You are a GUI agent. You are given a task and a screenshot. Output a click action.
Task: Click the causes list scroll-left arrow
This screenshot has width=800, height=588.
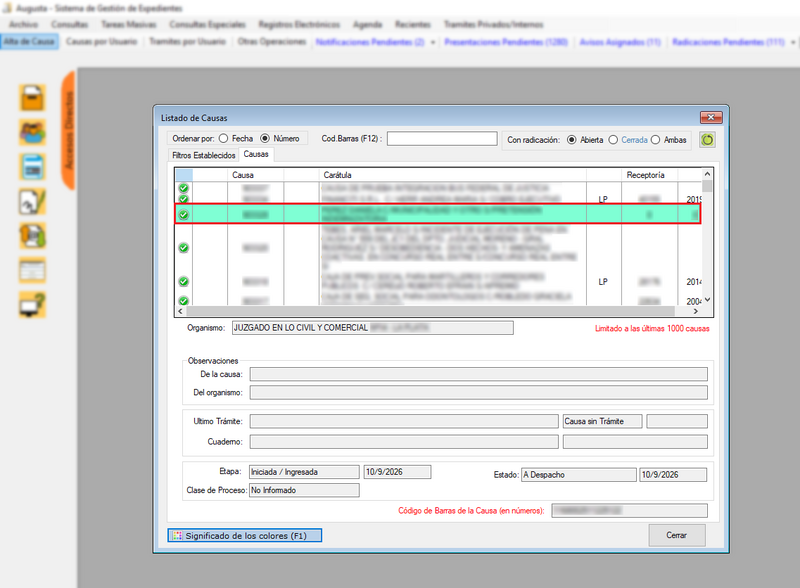tap(180, 311)
